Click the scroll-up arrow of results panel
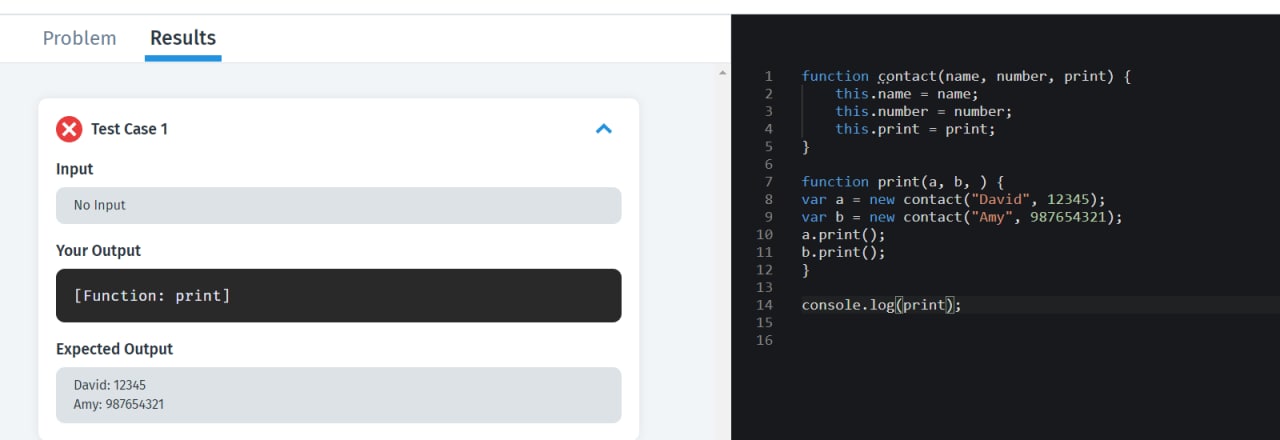This screenshot has width=1280, height=440. [723, 72]
